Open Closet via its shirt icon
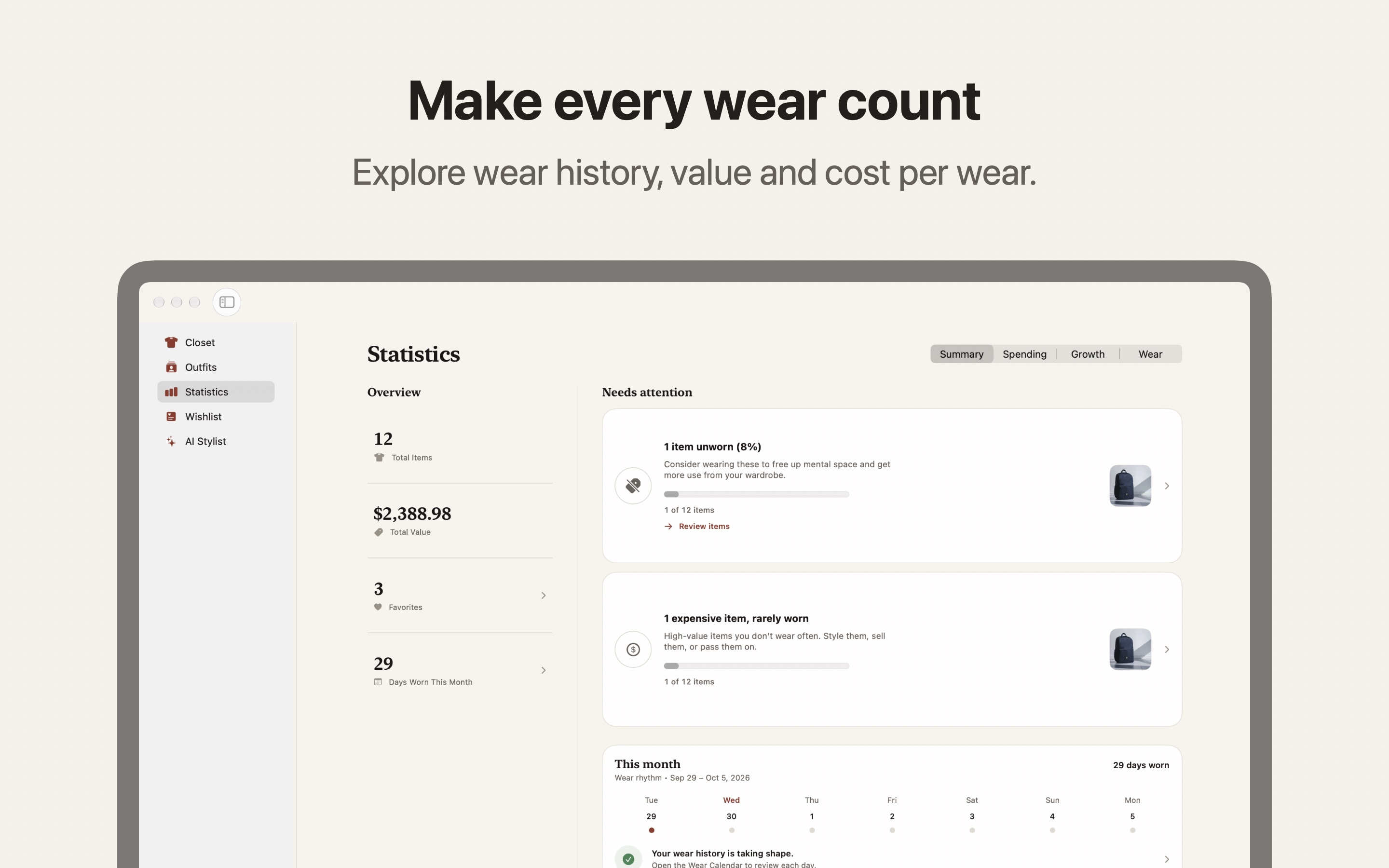 tap(171, 342)
